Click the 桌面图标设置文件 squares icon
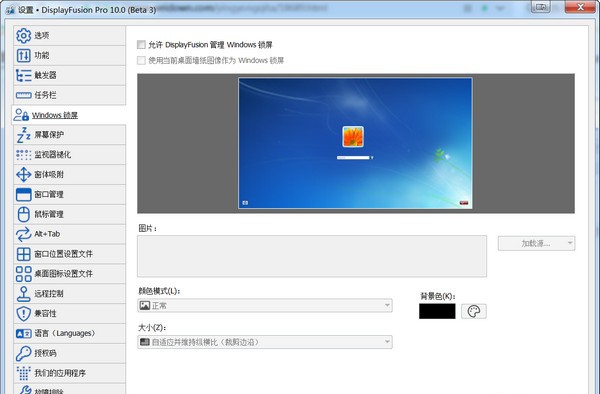 coord(23,274)
